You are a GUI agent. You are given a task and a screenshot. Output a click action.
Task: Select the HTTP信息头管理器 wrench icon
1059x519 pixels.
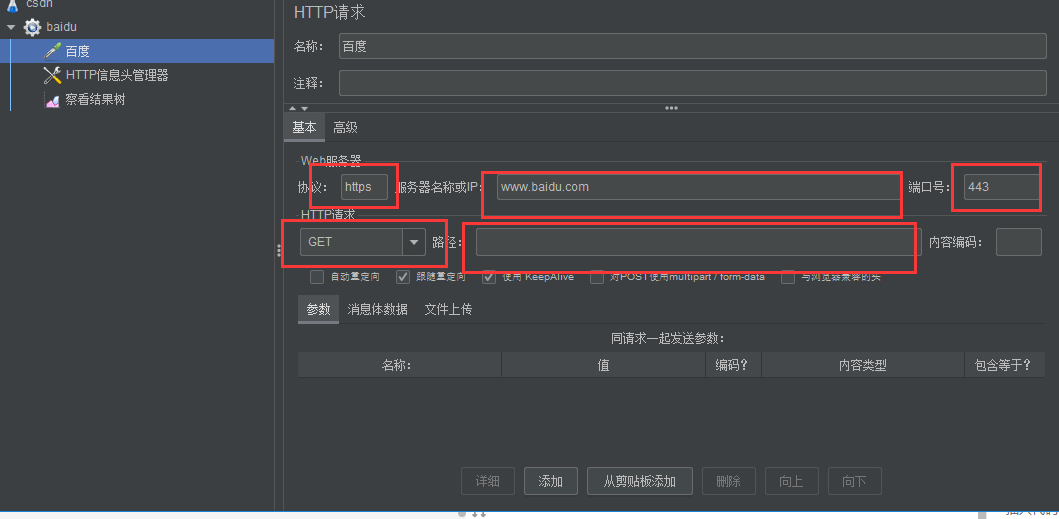point(52,75)
